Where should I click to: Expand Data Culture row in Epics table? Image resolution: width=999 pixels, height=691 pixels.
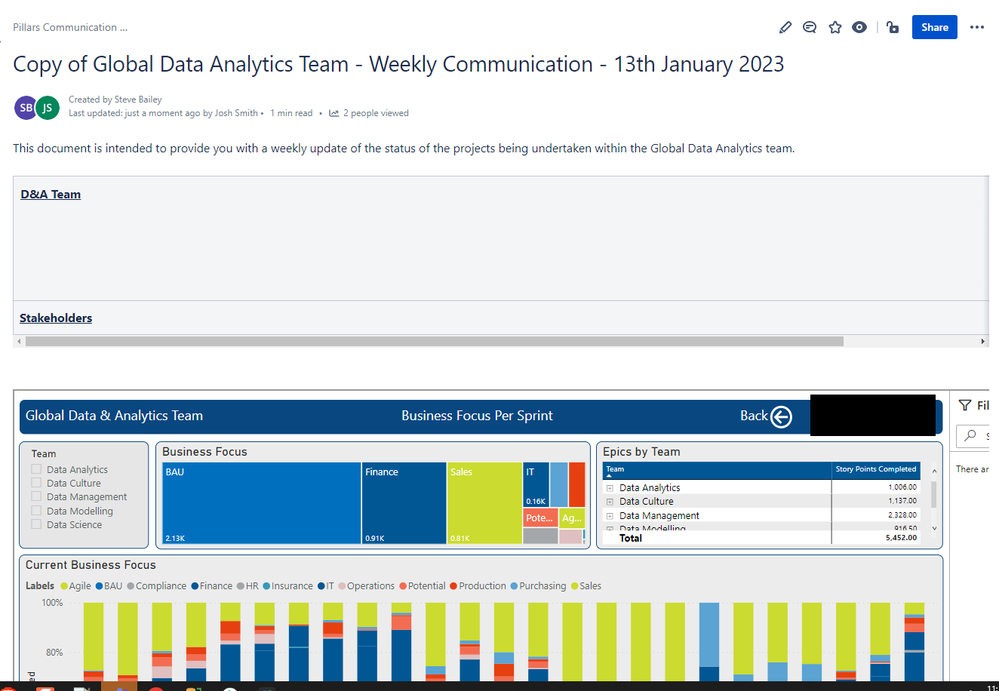[x=610, y=502]
